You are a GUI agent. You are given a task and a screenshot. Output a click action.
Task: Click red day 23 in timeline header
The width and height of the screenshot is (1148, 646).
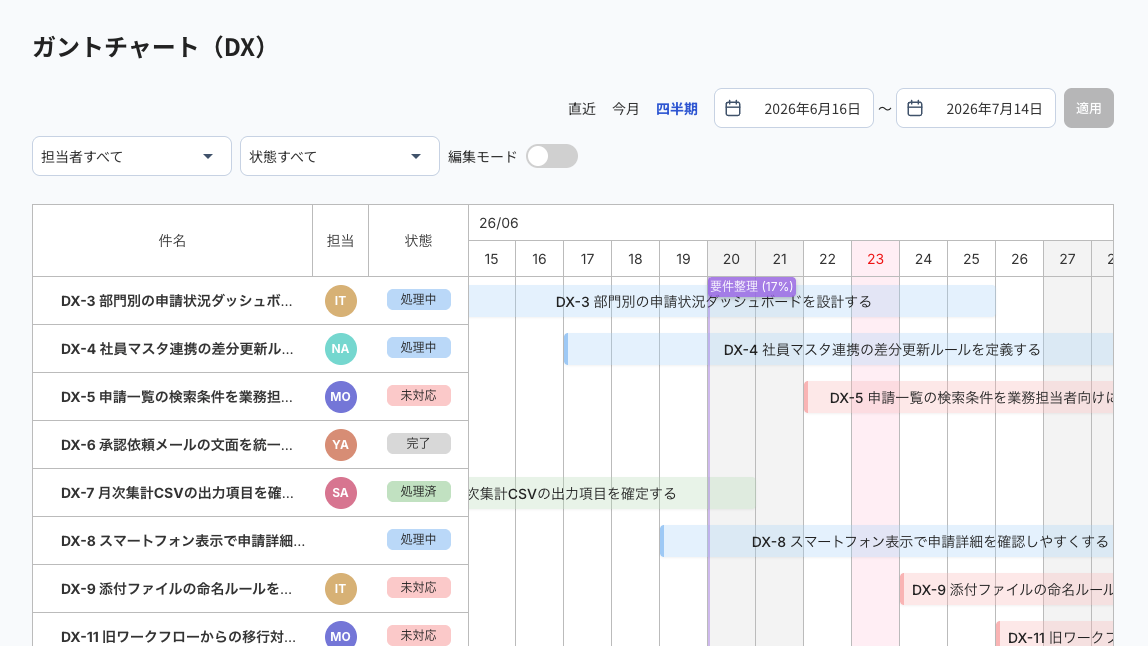[876, 259]
